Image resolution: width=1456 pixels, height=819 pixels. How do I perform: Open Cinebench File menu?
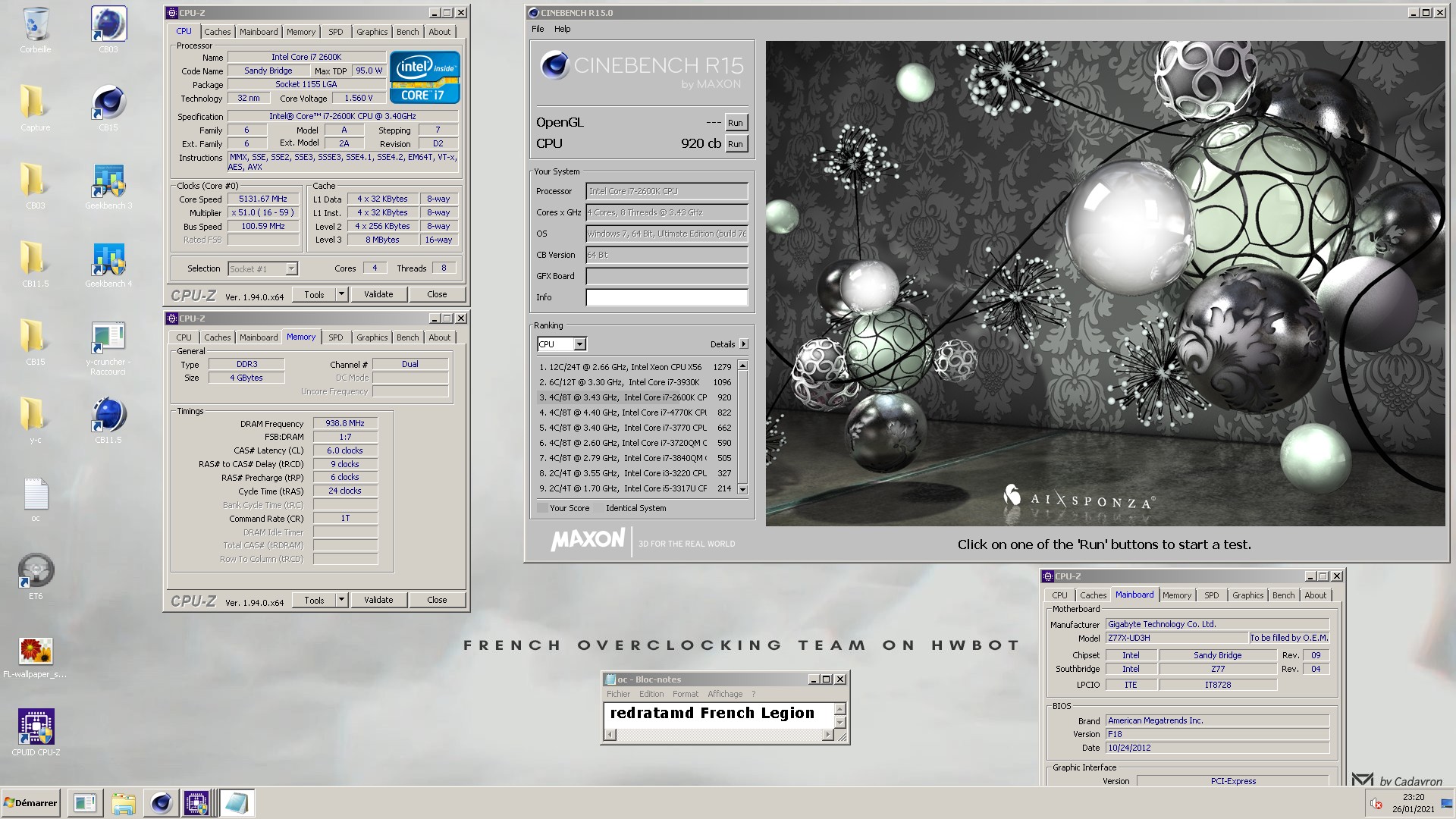[x=538, y=29]
